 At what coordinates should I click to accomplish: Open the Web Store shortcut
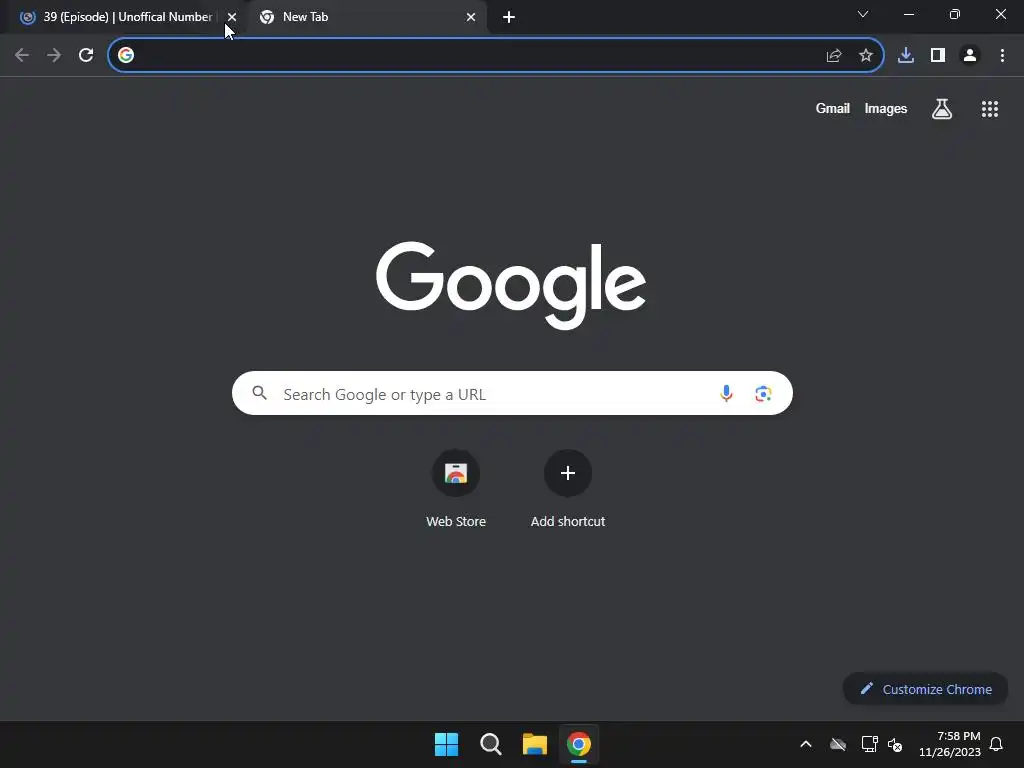(x=456, y=488)
